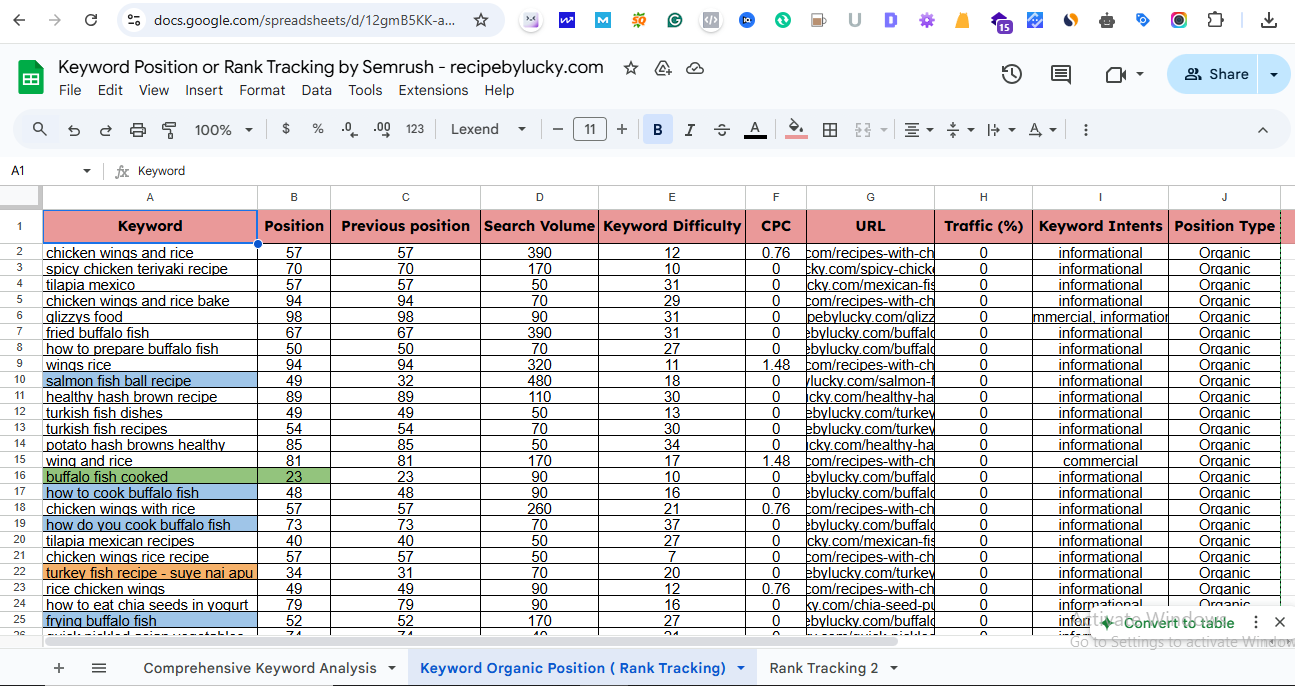Viewport: 1295px width, 686px height.
Task: View the cloud save status
Action: (x=695, y=68)
